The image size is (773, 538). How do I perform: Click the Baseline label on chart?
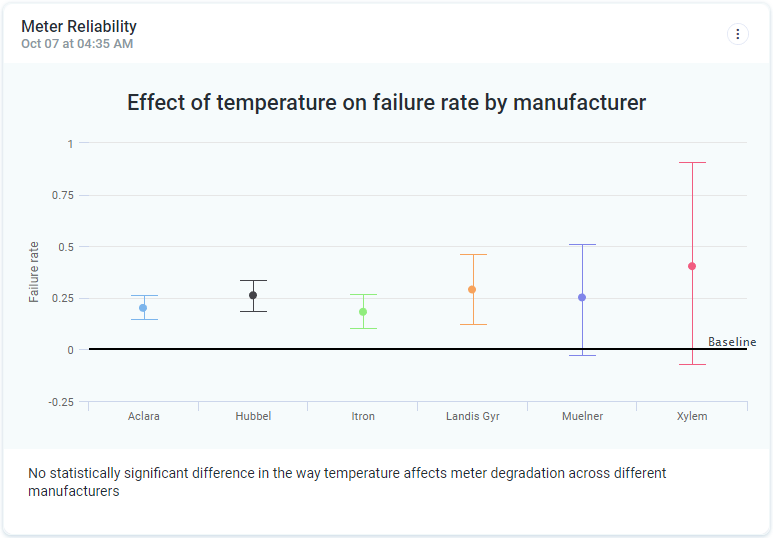pos(732,342)
